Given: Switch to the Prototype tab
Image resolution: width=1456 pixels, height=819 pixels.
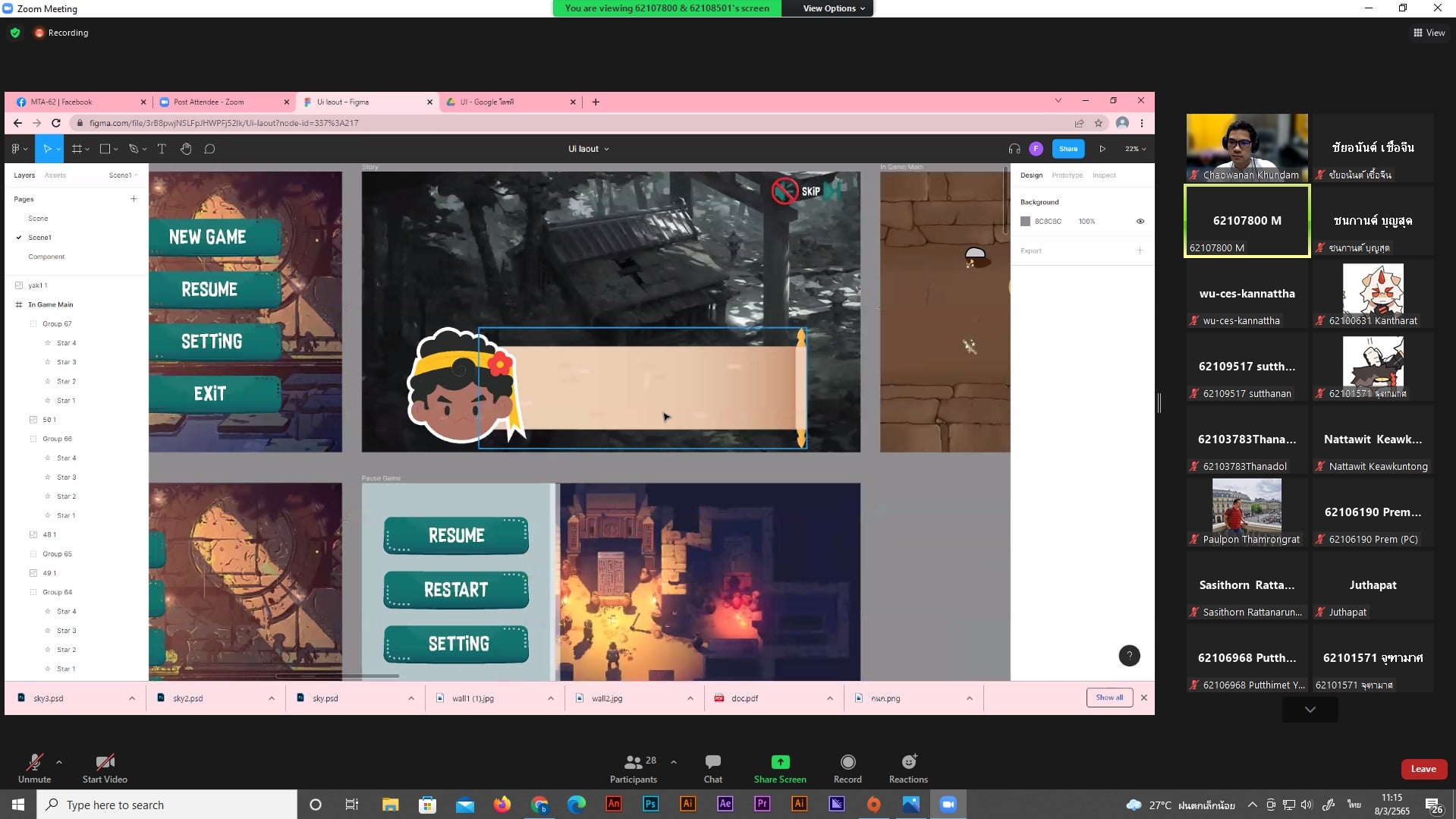Looking at the screenshot, I should (x=1067, y=175).
